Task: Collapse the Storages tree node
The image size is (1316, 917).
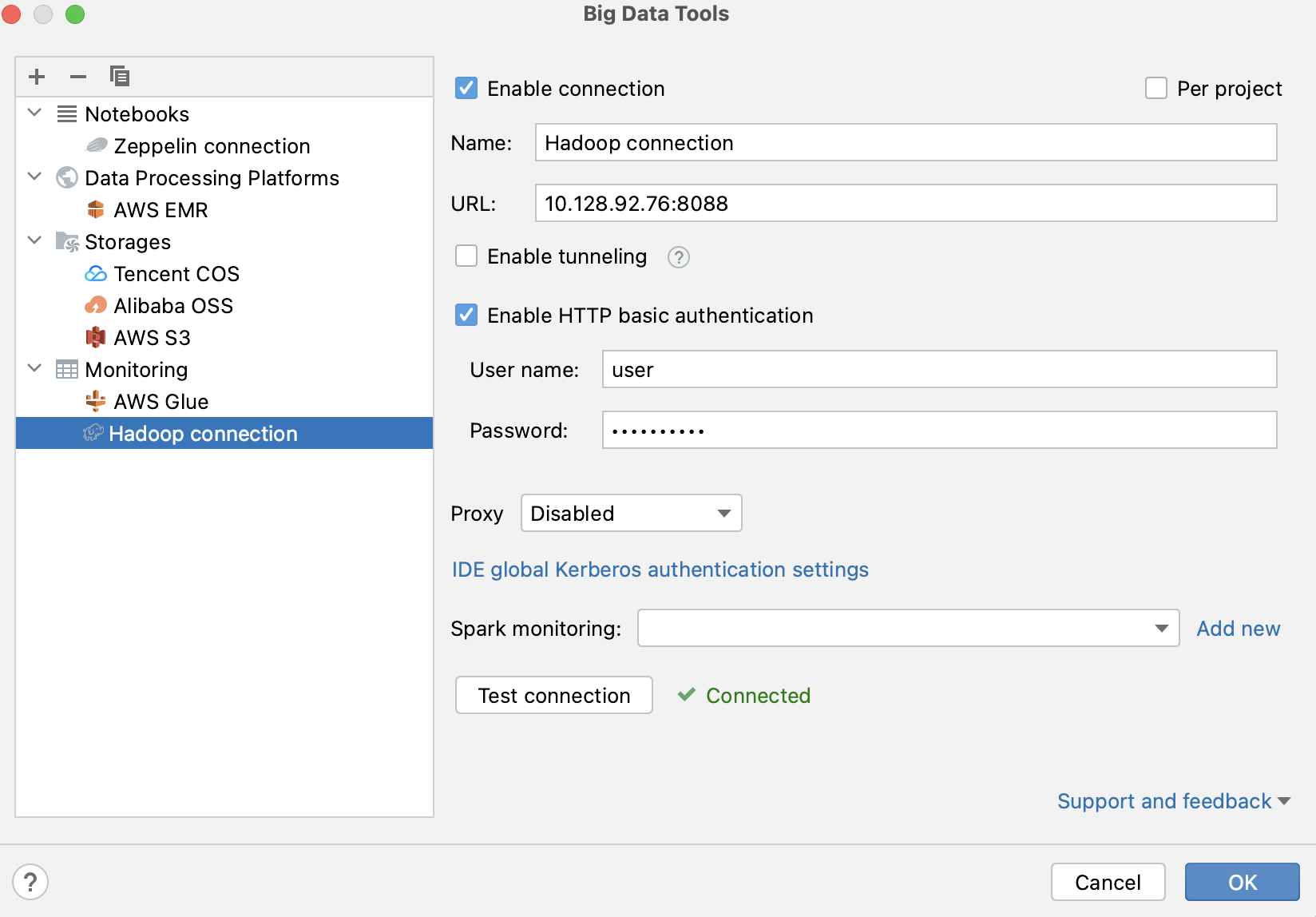Action: (x=34, y=240)
